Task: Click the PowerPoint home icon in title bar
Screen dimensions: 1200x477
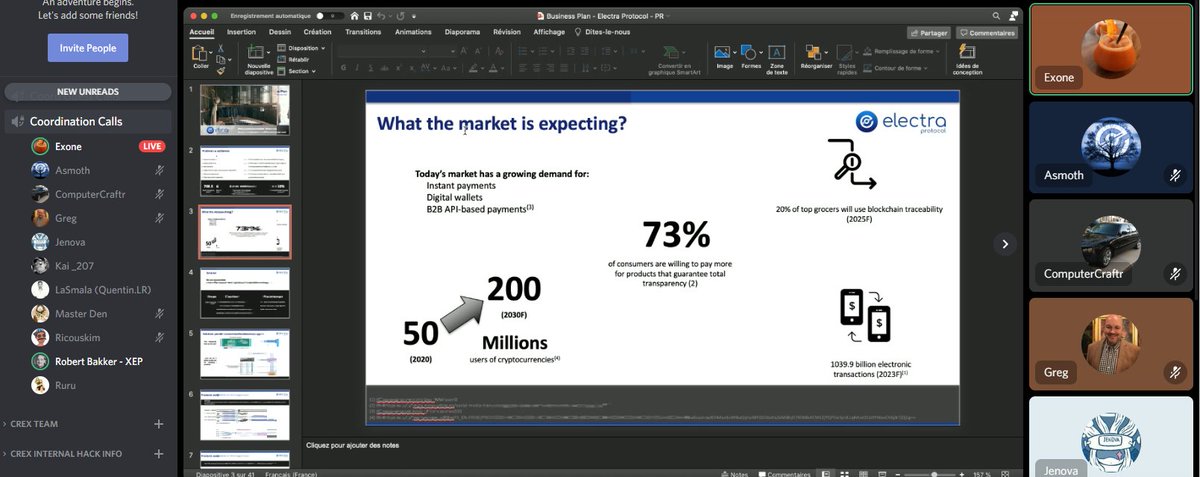Action: 354,16
